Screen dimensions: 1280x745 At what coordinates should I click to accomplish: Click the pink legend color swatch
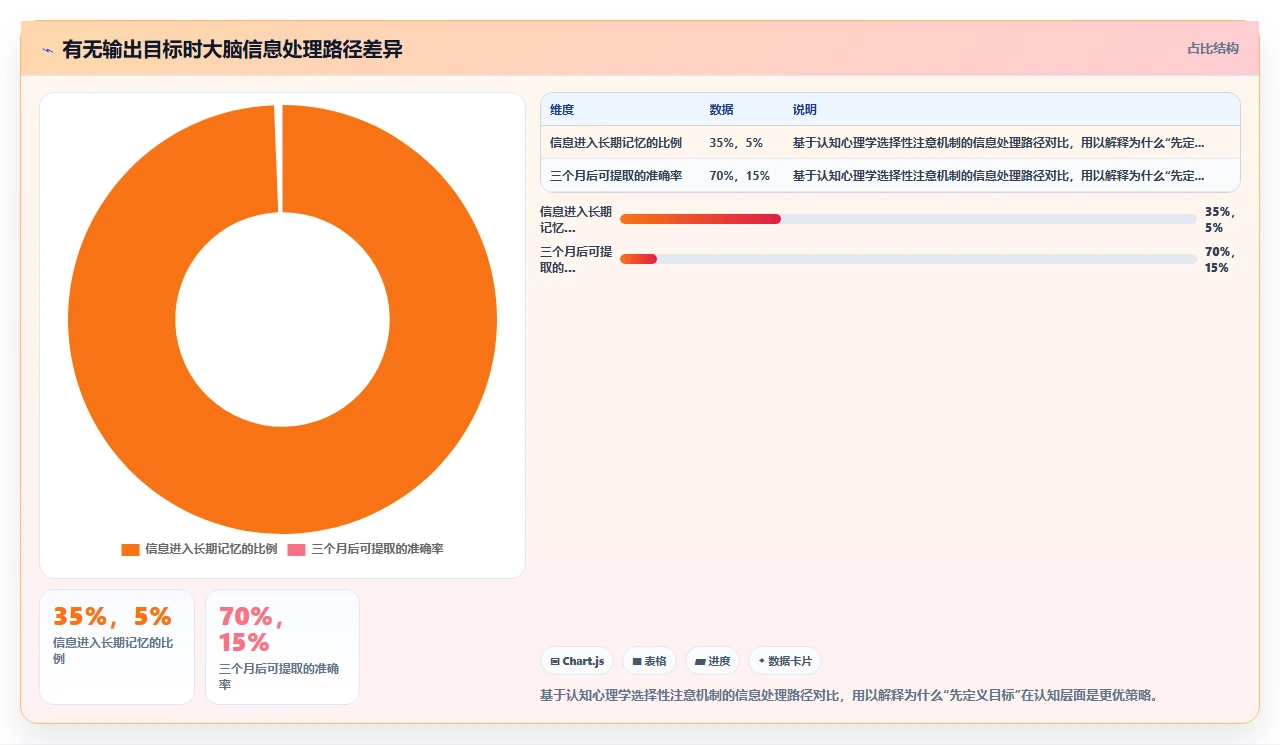click(296, 550)
